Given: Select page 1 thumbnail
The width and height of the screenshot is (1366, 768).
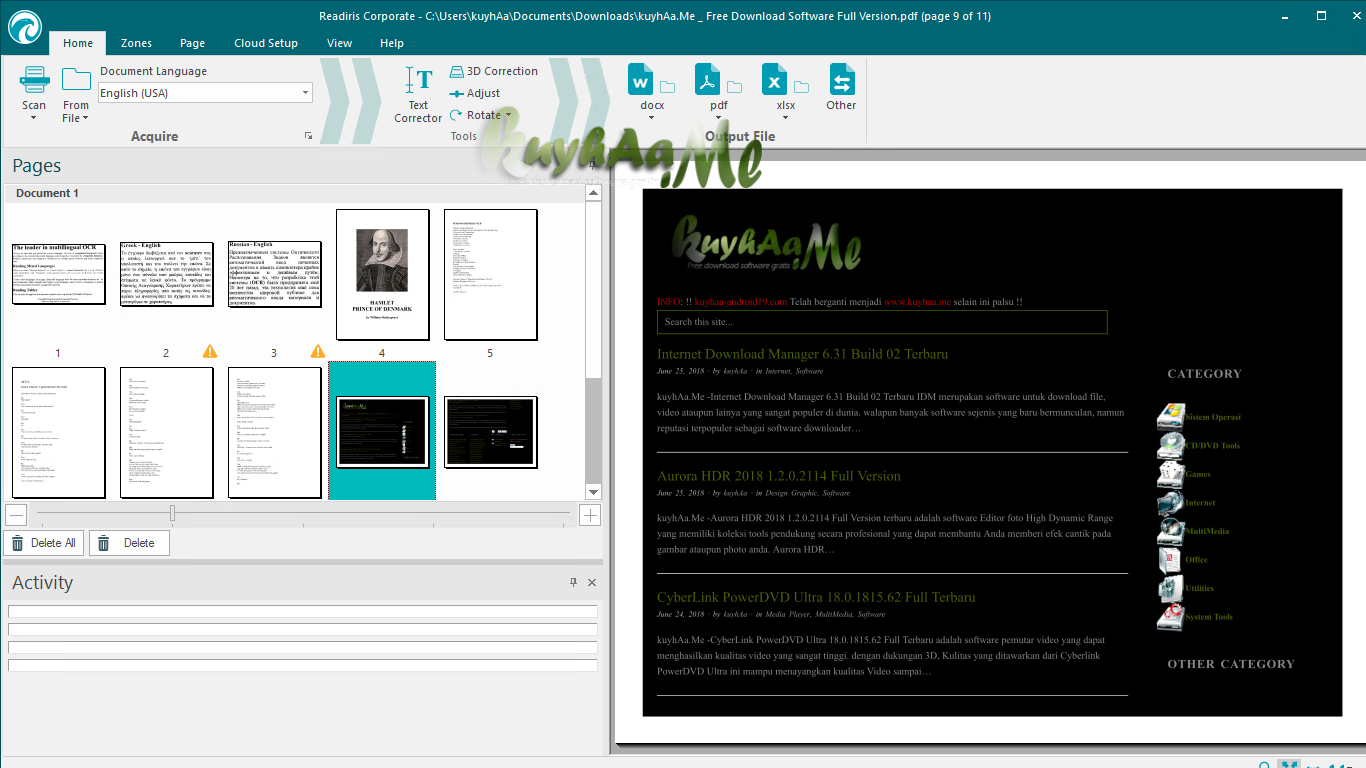Looking at the screenshot, I should click(58, 273).
